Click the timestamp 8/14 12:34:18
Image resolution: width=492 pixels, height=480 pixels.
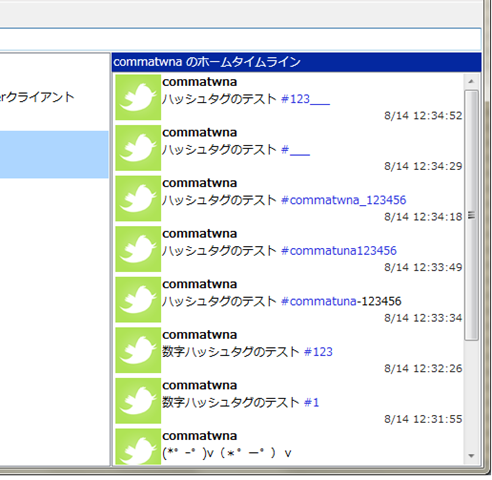click(423, 217)
